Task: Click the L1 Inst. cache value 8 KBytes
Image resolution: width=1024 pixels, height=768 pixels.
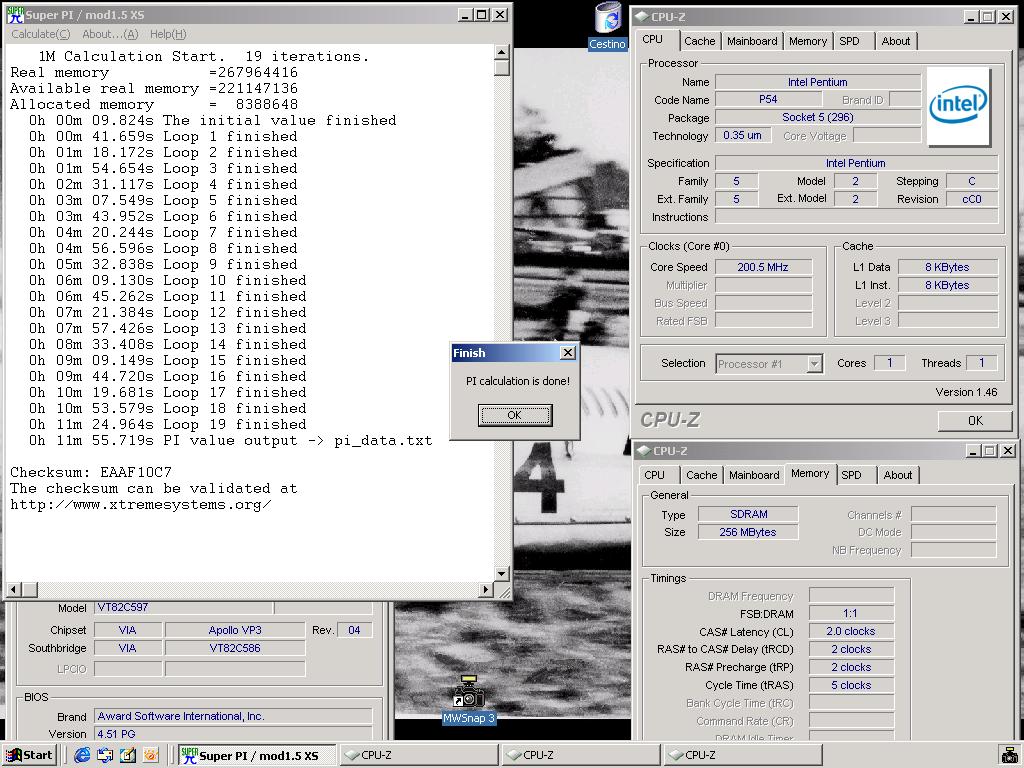Action: pyautogui.click(x=947, y=285)
